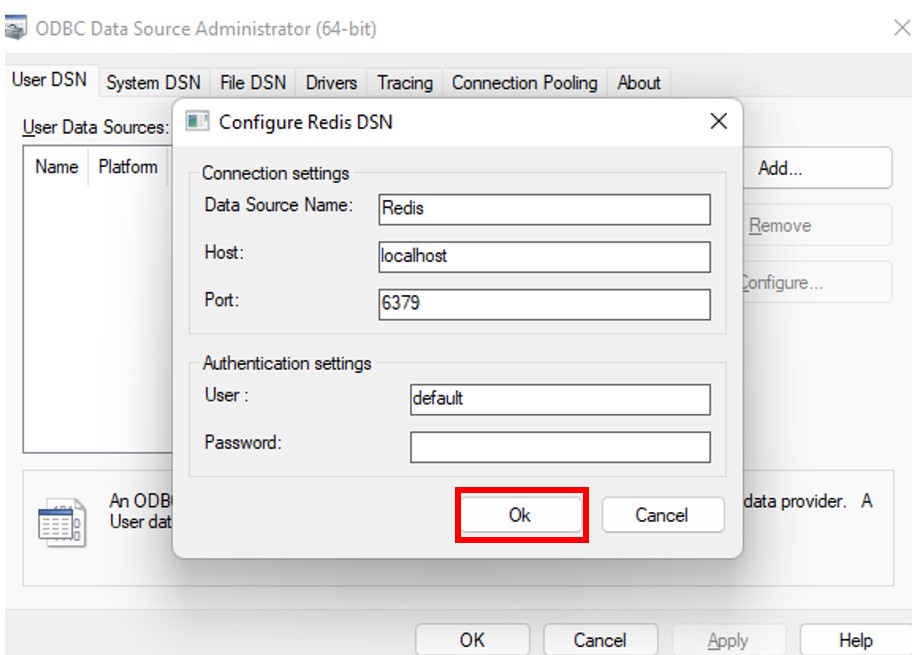Click the "Authentication settings" group label
The width and height of the screenshot is (918, 655).
(287, 363)
